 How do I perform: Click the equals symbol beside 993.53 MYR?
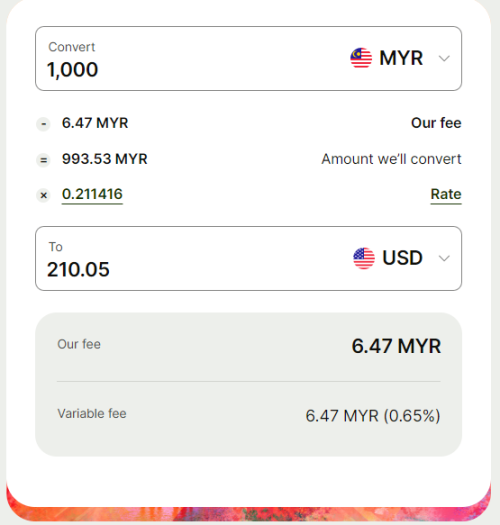click(44, 160)
